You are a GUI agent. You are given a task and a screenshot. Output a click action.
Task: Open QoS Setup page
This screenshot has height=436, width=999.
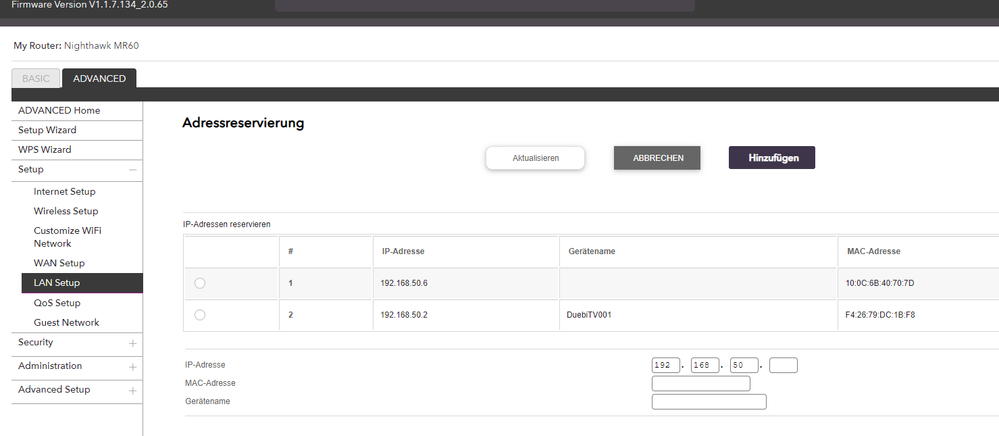pyautogui.click(x=57, y=303)
